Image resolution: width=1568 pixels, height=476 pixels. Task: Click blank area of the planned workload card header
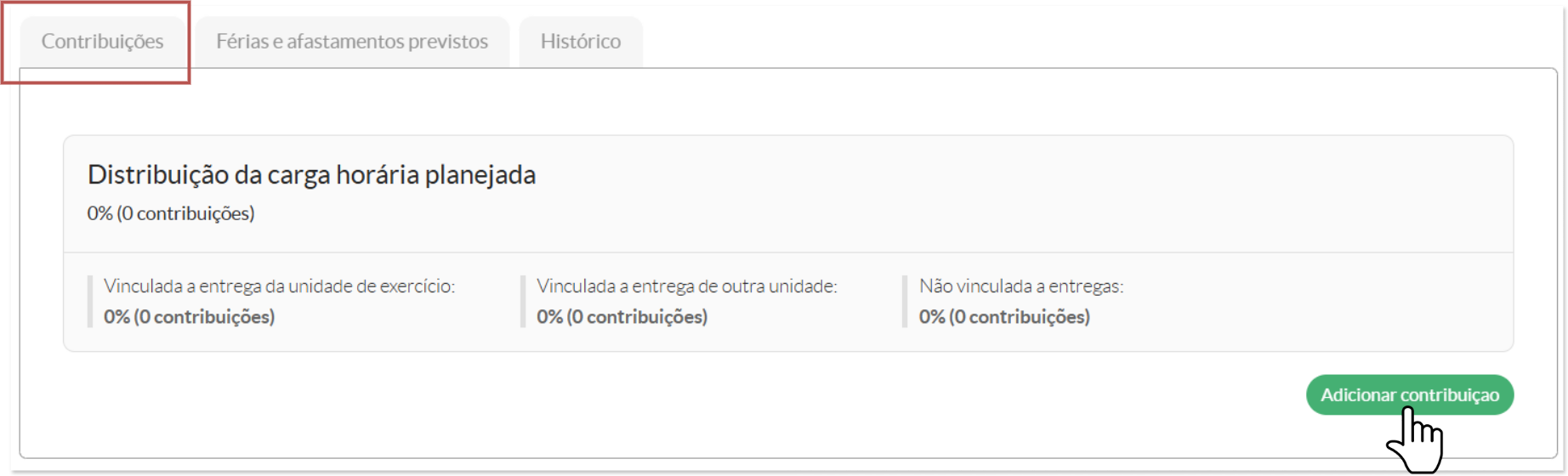(x=1020, y=194)
